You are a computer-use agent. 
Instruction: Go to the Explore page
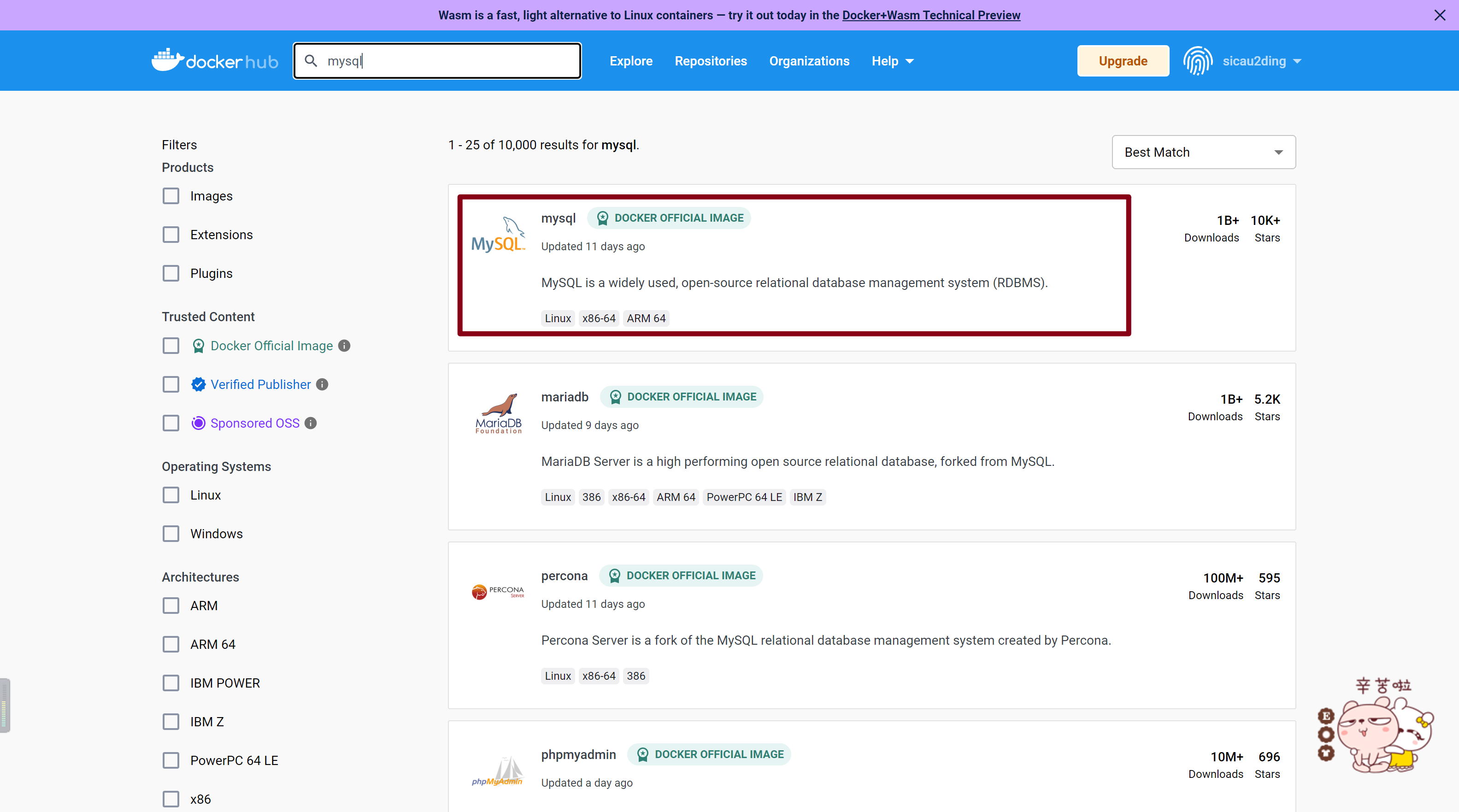point(631,61)
